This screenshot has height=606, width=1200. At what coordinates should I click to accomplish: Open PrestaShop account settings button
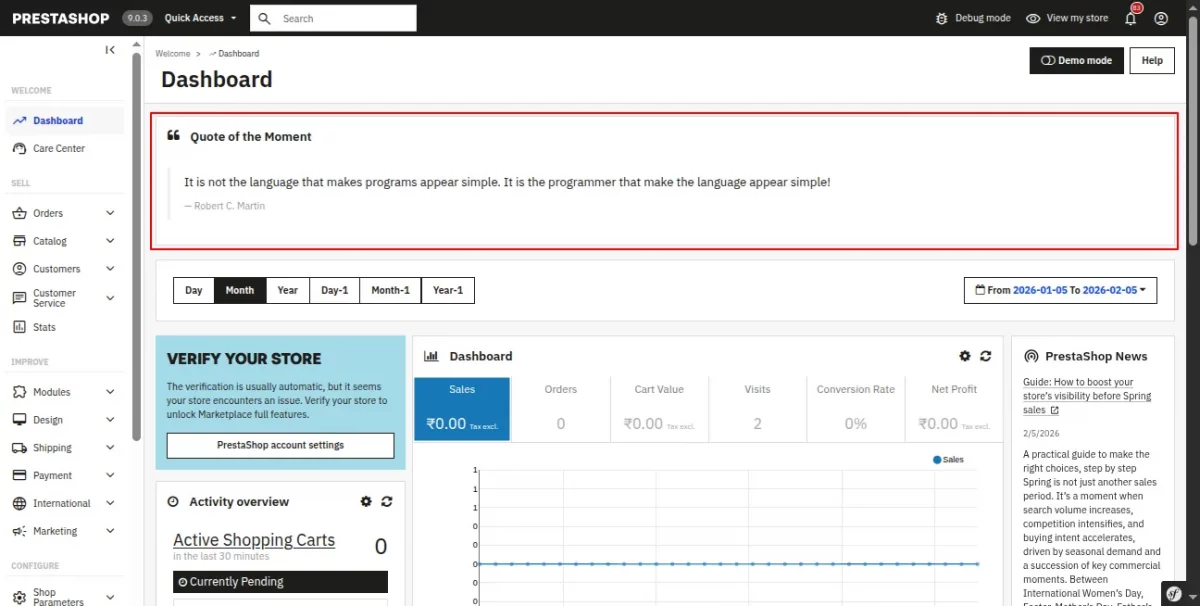click(x=280, y=445)
